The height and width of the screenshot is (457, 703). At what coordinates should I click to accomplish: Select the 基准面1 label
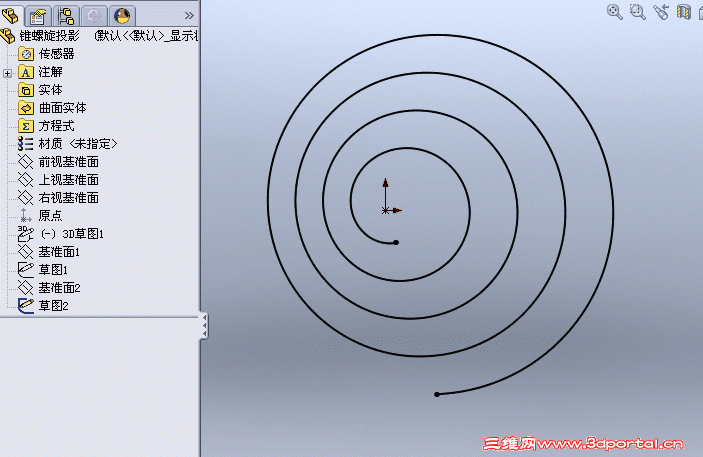59,252
